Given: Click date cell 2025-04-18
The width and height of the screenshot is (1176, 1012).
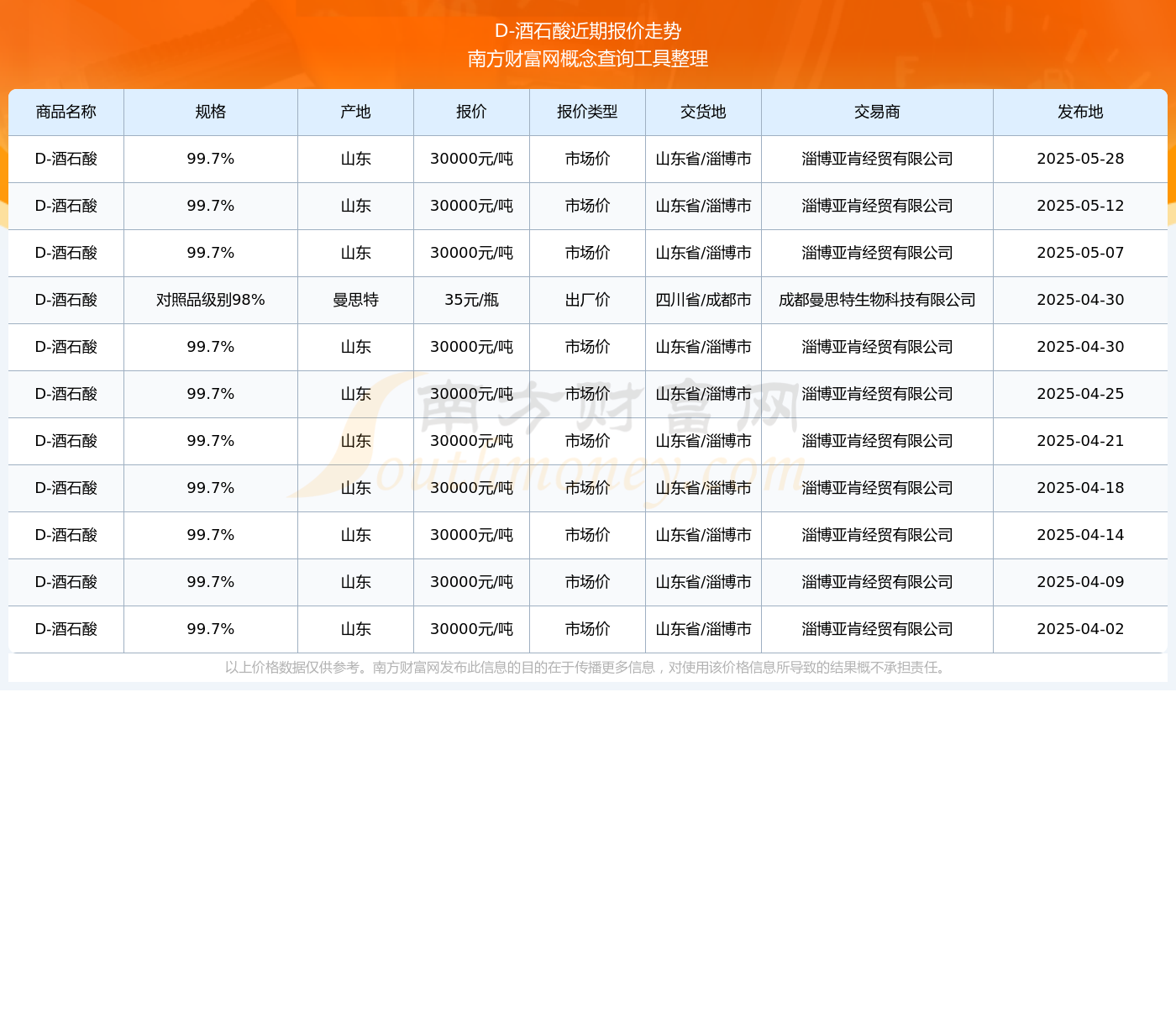Looking at the screenshot, I should [x=1081, y=488].
